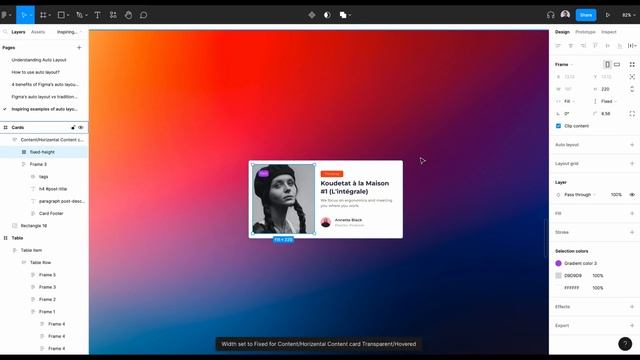Screen dimensions: 640x360
Task: Open the Figma main menu
Action: (6, 15)
